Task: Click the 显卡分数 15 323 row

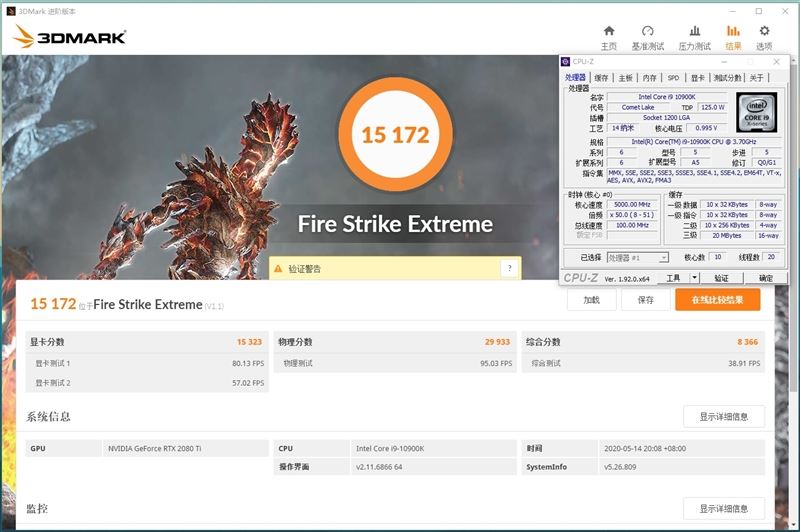Action: [147, 342]
